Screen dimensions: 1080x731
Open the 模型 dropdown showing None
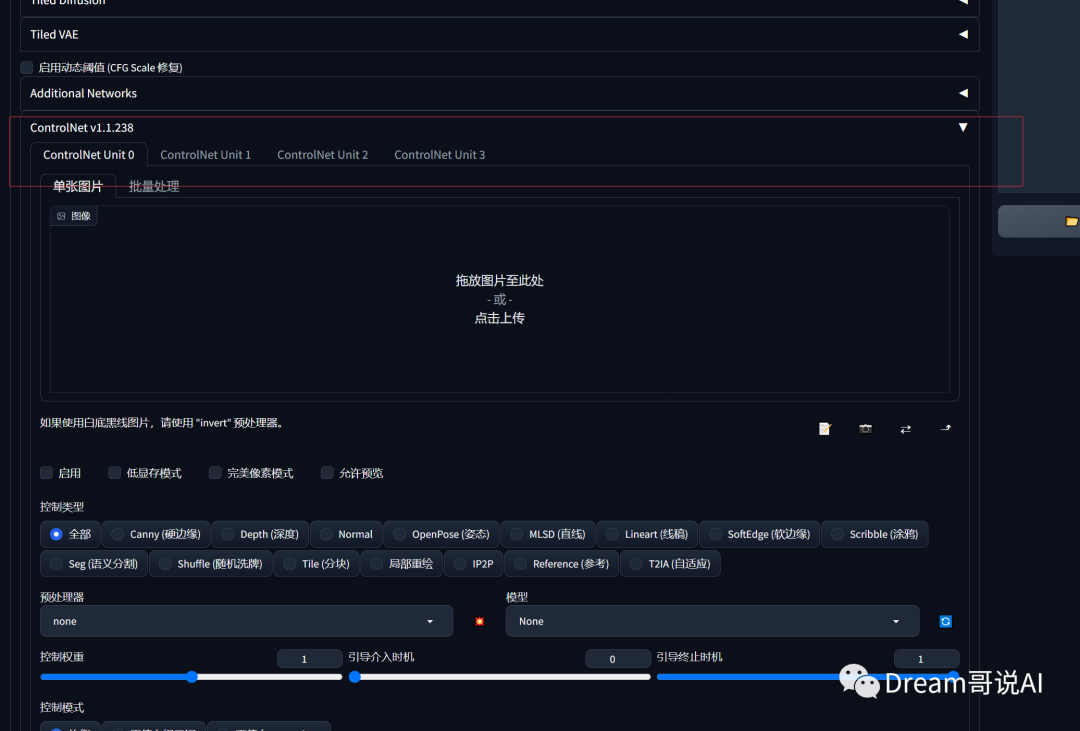[x=712, y=621]
